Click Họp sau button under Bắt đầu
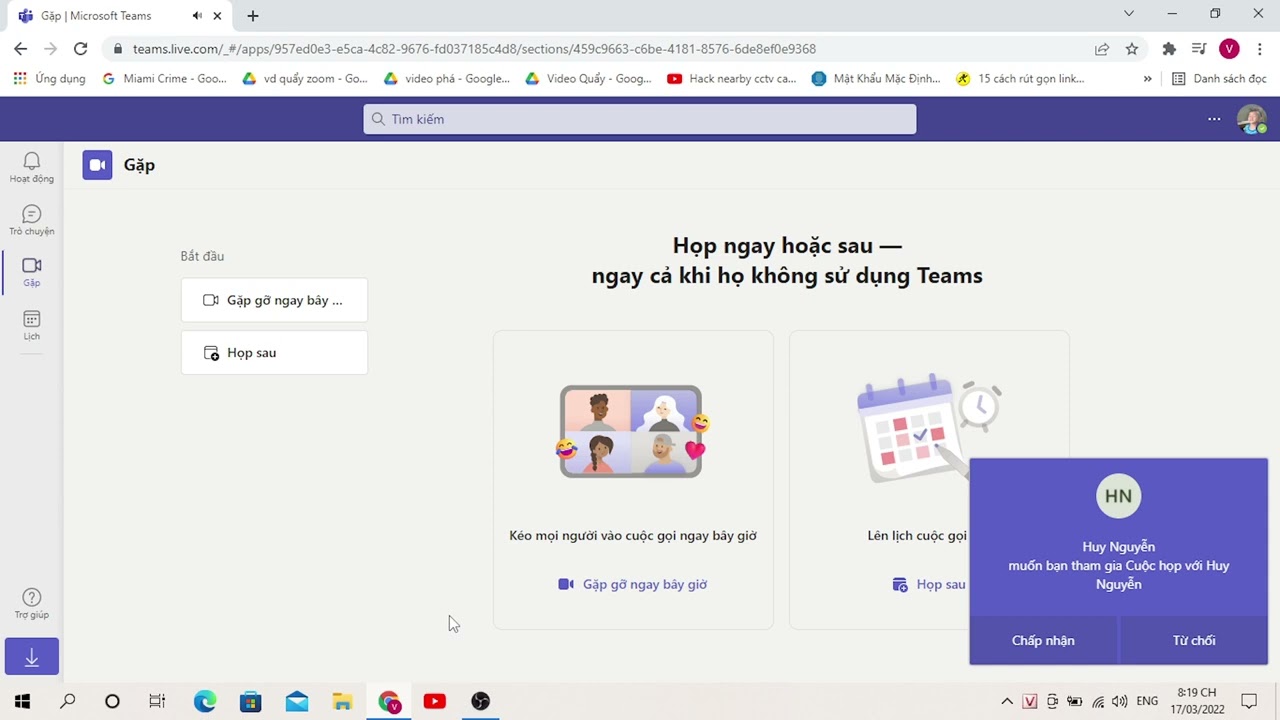 [x=274, y=353]
